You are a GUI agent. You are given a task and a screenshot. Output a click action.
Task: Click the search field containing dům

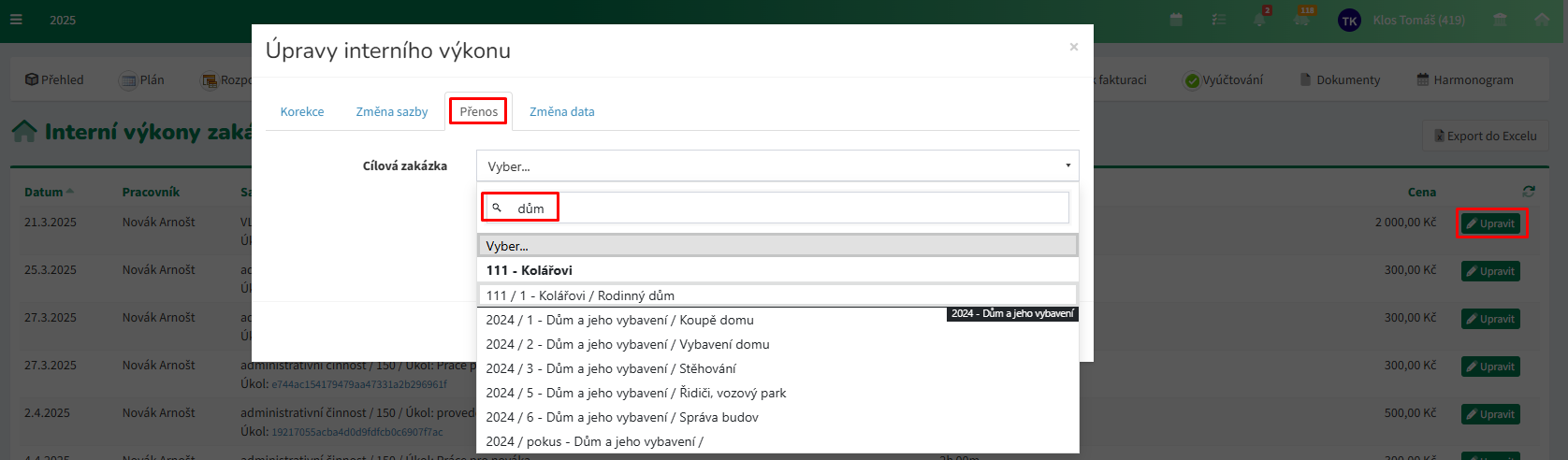775,208
